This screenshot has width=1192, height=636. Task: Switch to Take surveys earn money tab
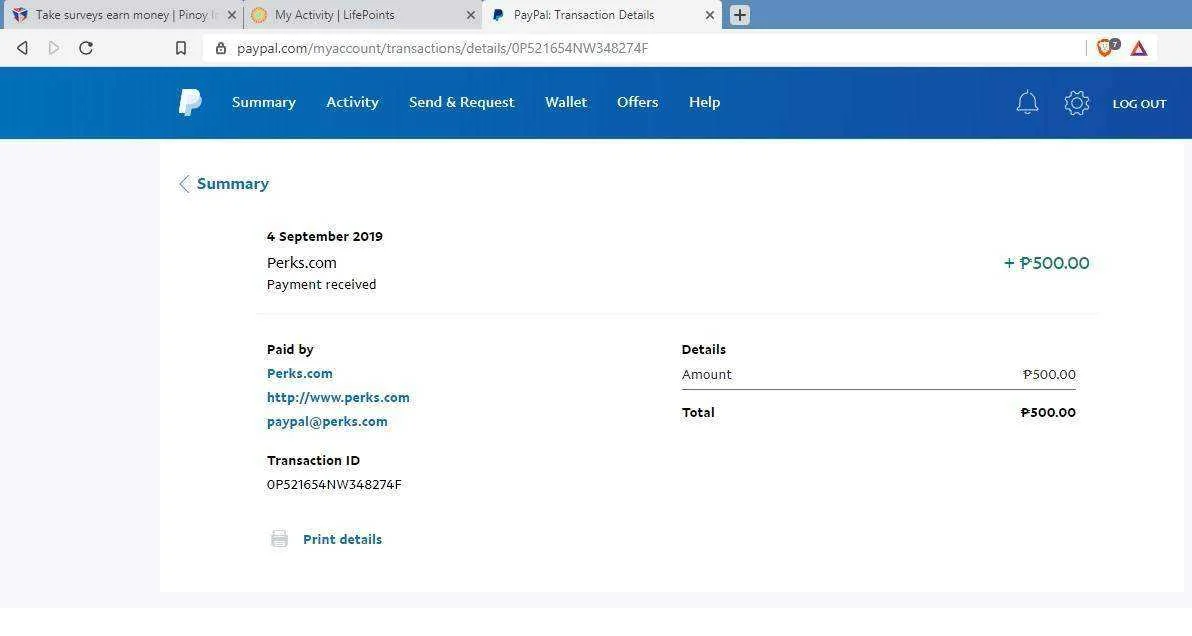[x=122, y=14]
